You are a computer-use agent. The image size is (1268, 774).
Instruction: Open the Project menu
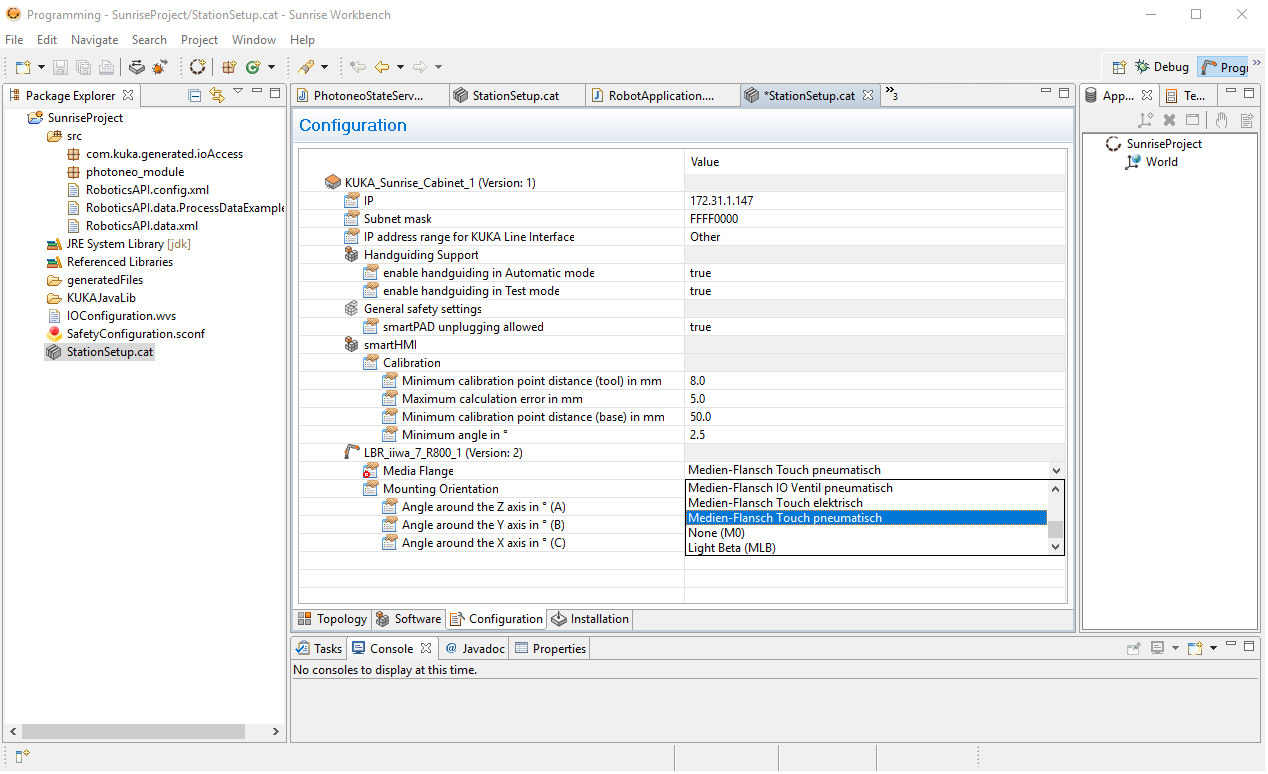[x=199, y=40]
